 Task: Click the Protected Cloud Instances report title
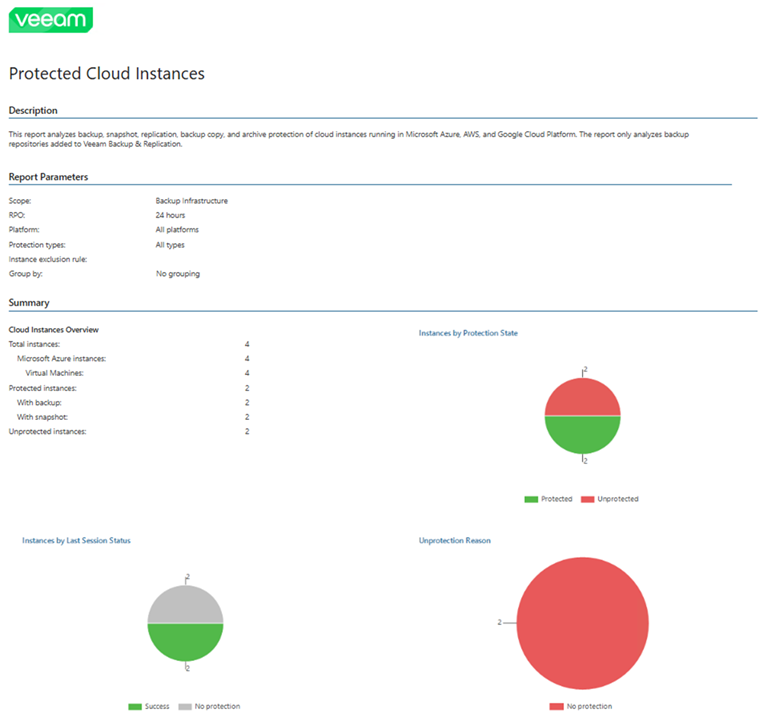pyautogui.click(x=106, y=74)
